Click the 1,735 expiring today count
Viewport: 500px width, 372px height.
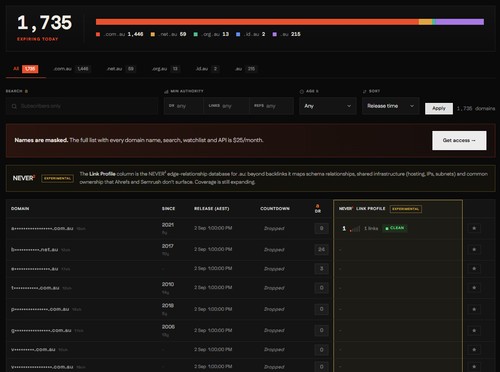[44, 23]
